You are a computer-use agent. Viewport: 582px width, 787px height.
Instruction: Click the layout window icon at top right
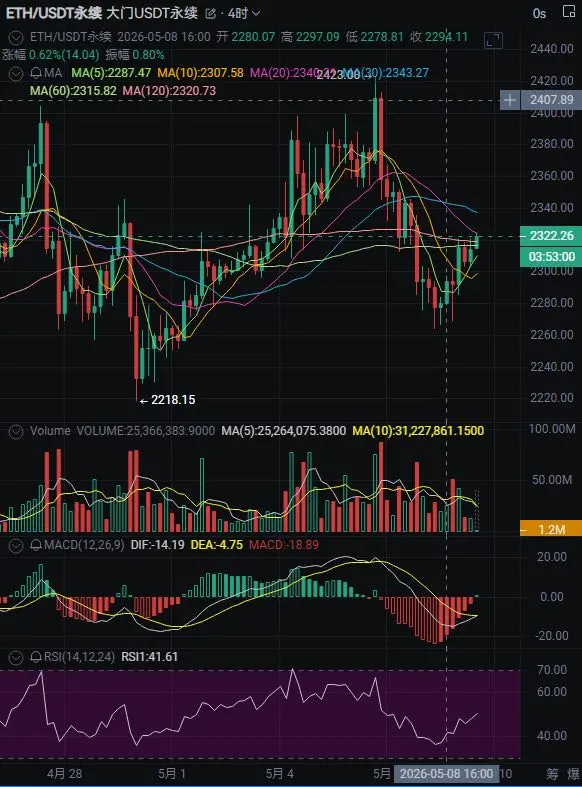(x=569, y=12)
